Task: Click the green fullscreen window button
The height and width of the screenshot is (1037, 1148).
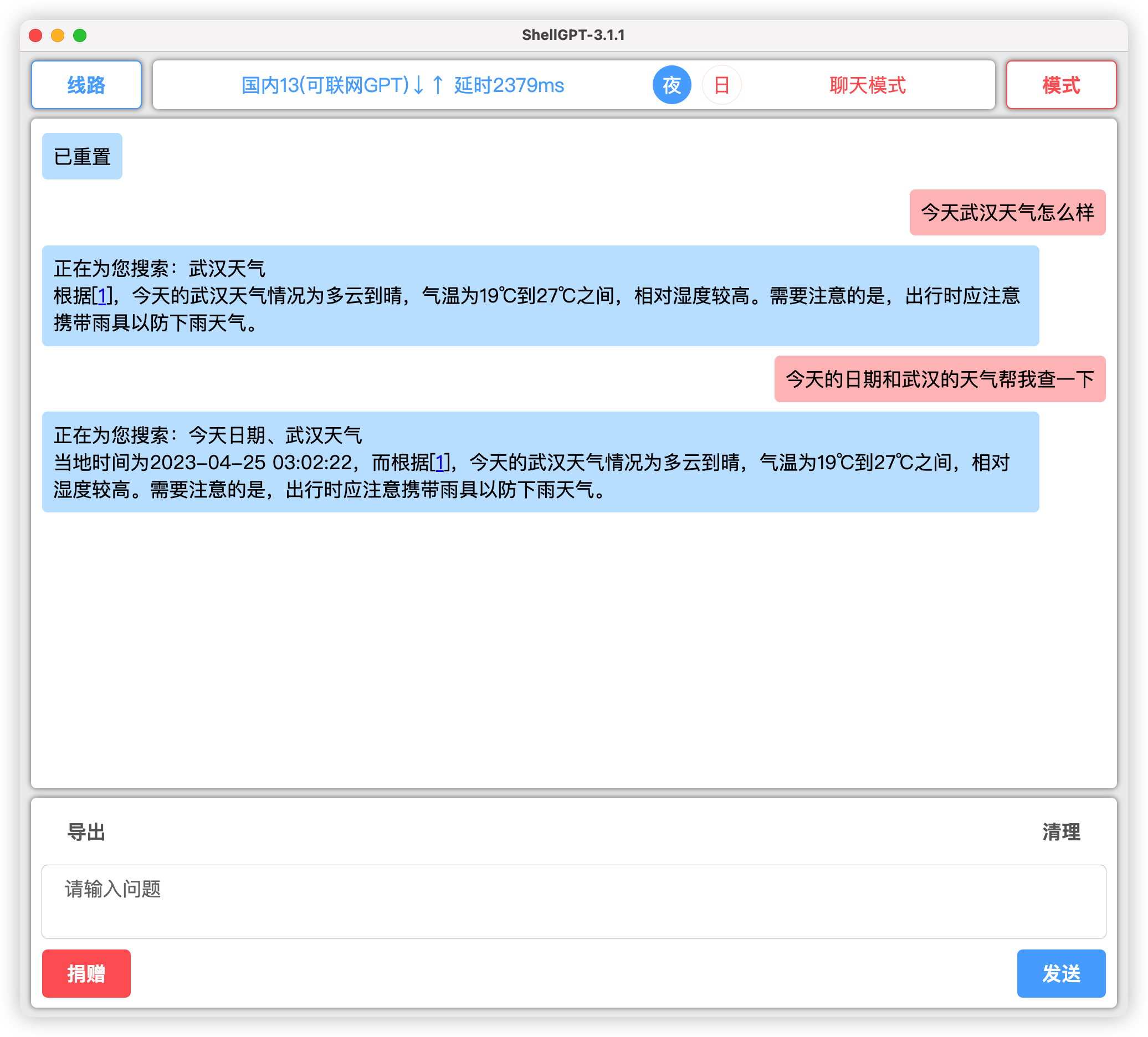Action: [x=80, y=35]
